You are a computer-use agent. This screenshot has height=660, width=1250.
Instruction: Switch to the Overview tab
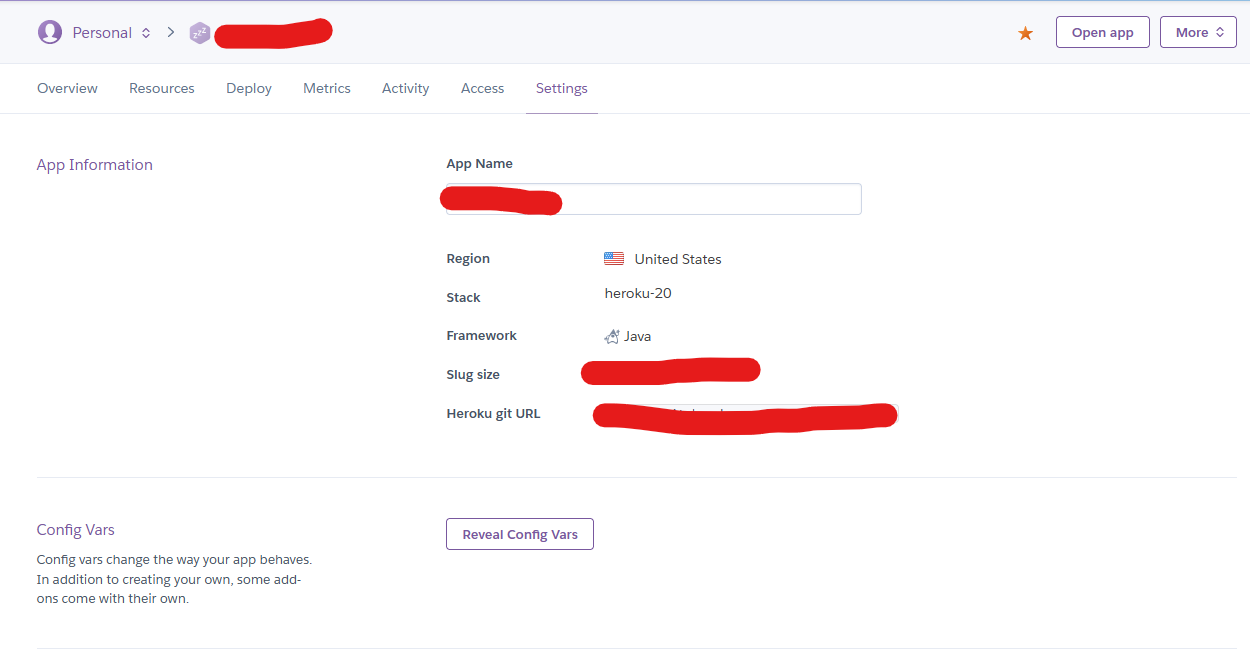[x=67, y=88]
